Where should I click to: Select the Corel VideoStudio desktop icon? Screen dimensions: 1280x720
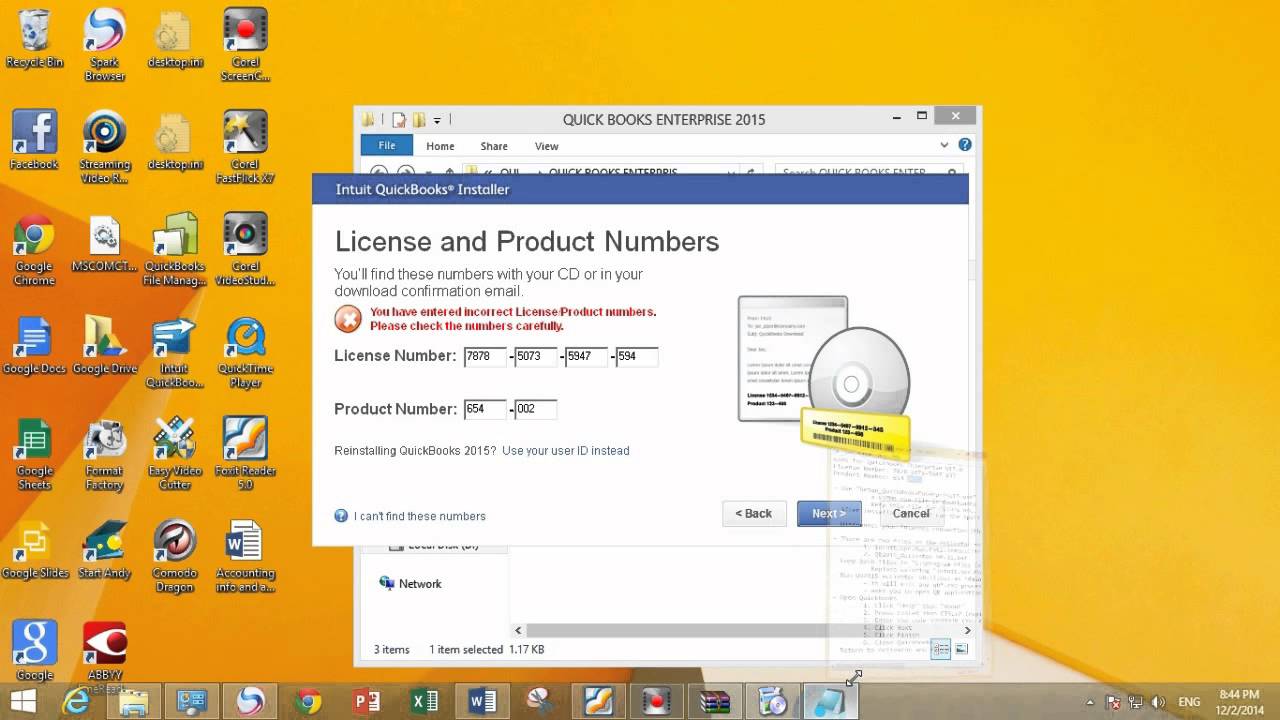coord(245,249)
